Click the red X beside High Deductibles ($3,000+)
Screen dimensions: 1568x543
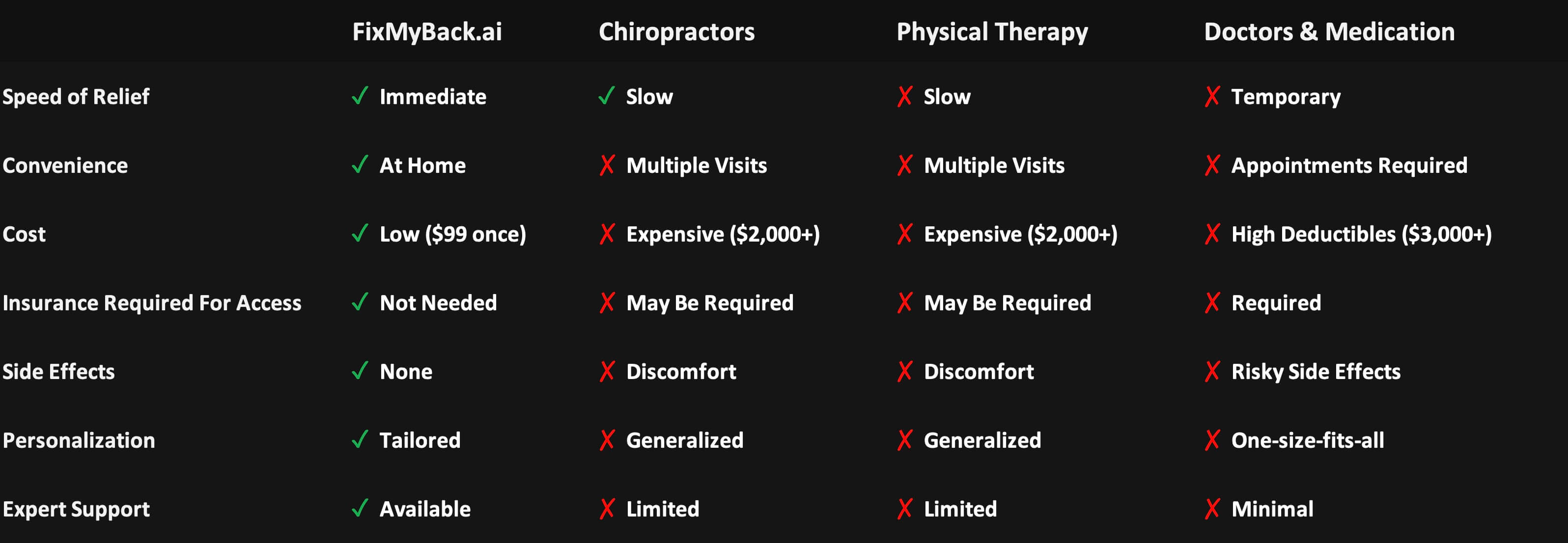pyautogui.click(x=1212, y=234)
